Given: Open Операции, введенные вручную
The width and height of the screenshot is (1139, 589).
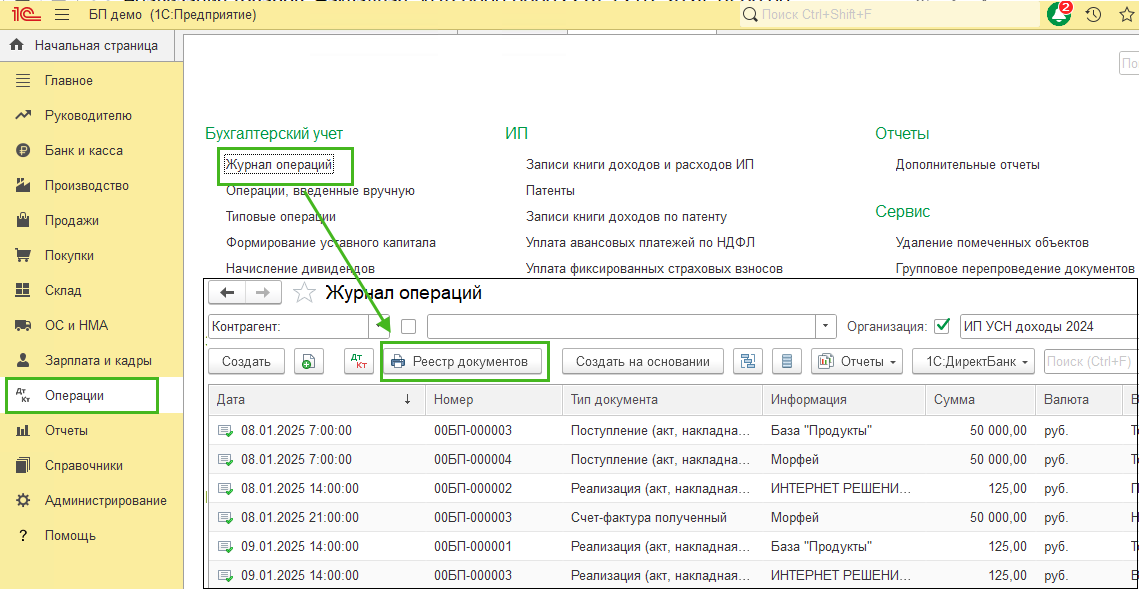Looking at the screenshot, I should (x=320, y=191).
